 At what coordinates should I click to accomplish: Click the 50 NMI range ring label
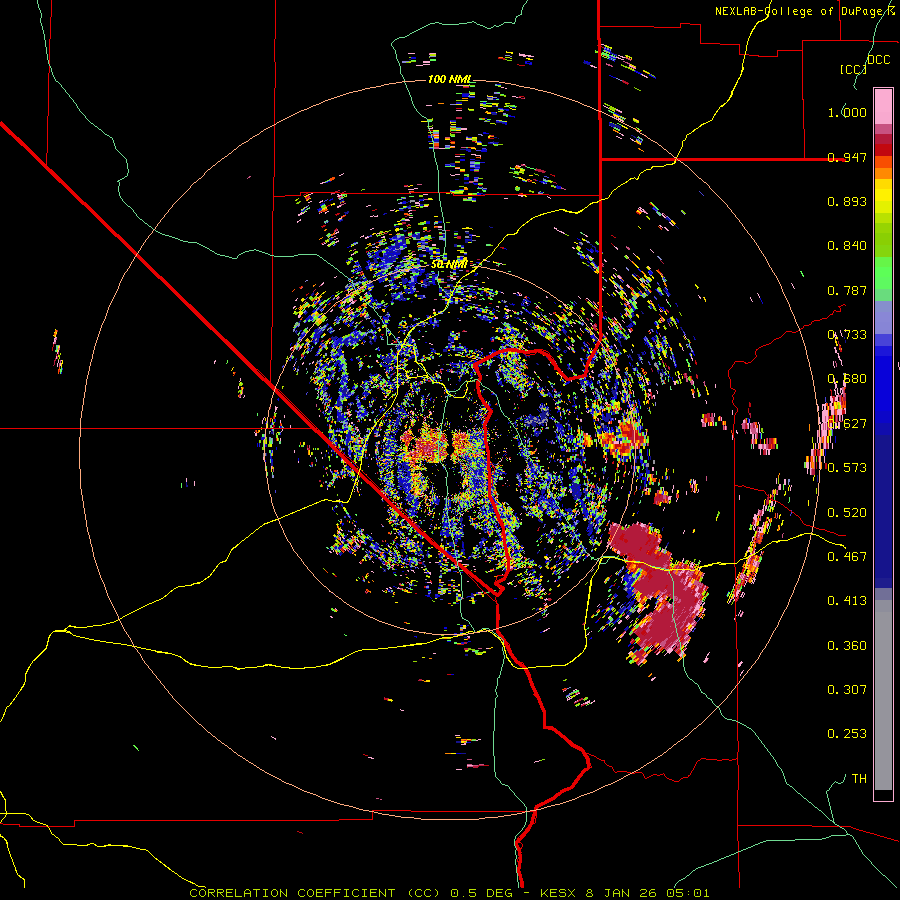coord(449,264)
